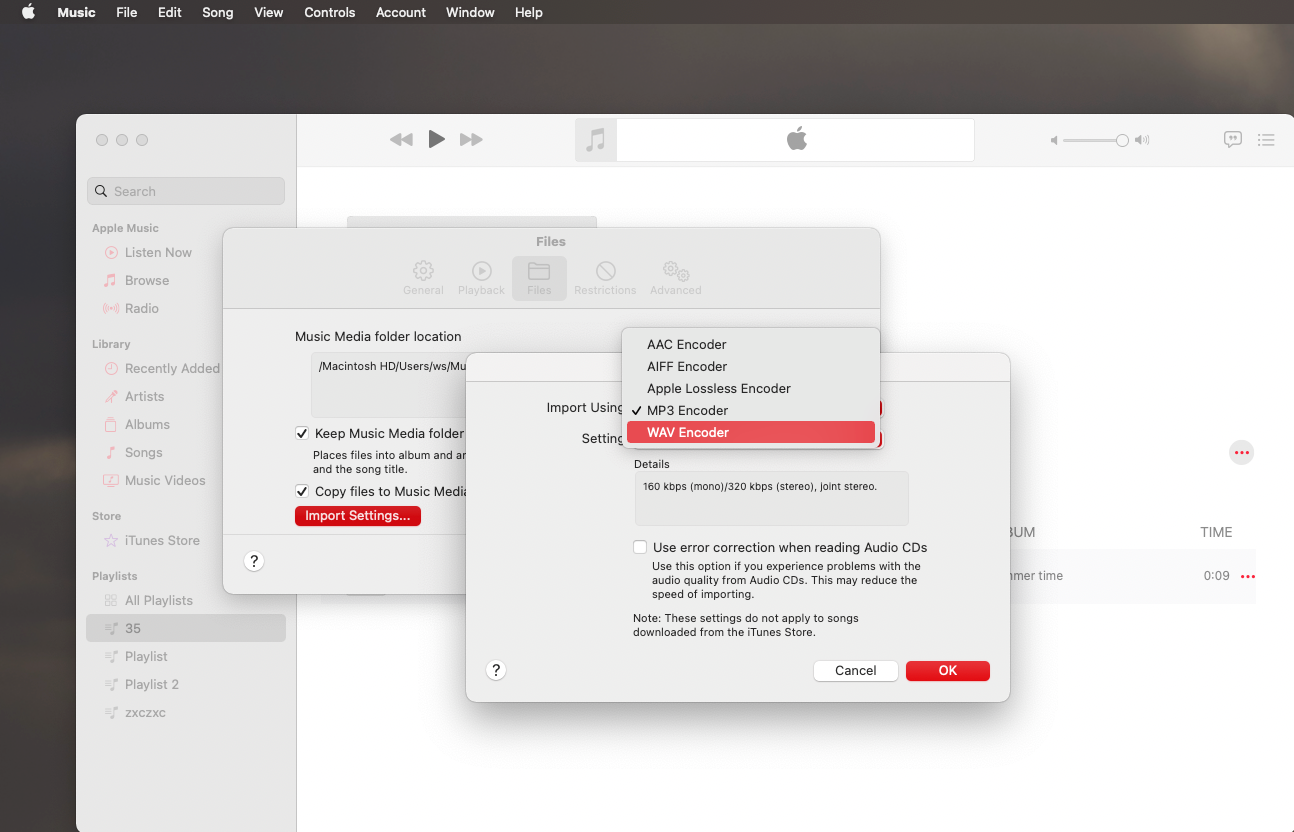Viewport: 1294px width, 832px height.
Task: Toggle Keep Music Media folder organized checkbox
Action: click(302, 433)
